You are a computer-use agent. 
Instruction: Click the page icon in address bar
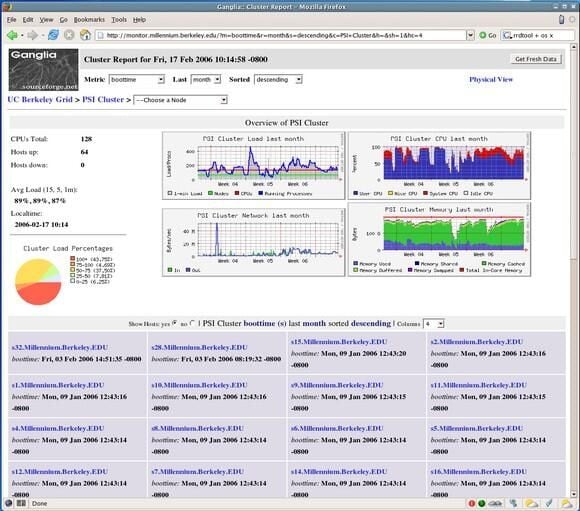coord(101,36)
